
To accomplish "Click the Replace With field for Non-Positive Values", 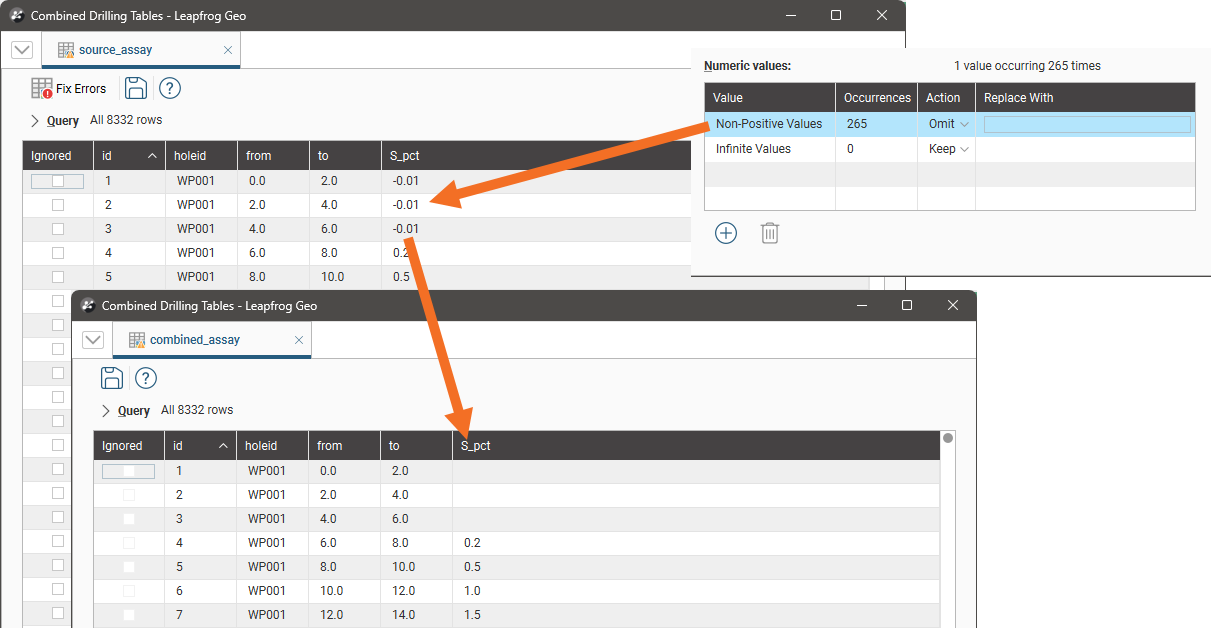I will [1087, 124].
